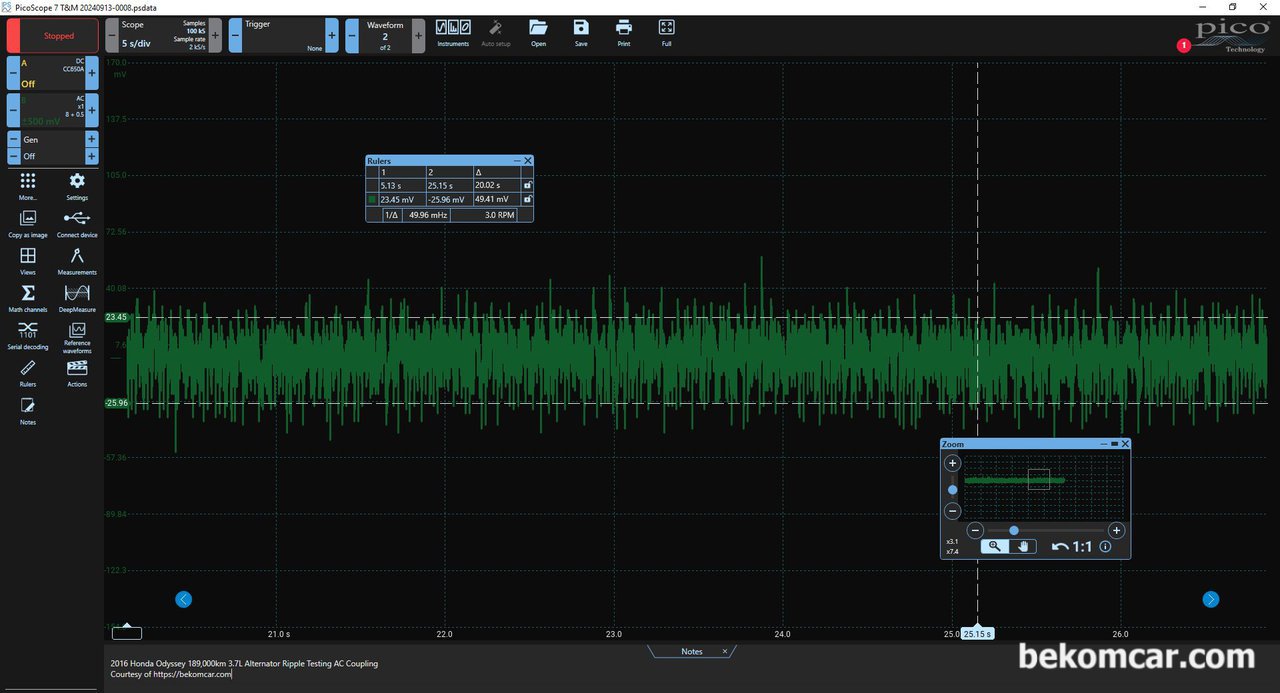1280x693 pixels.
Task: Go to next Waveform buffer
Action: pos(418,36)
